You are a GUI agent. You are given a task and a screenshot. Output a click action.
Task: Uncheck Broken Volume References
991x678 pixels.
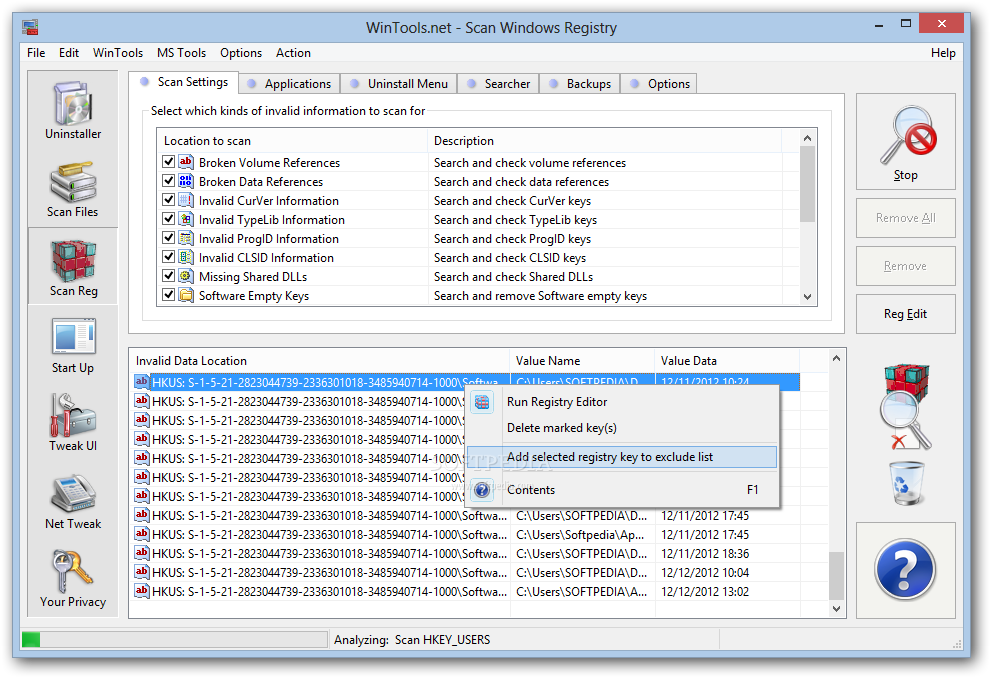point(168,162)
